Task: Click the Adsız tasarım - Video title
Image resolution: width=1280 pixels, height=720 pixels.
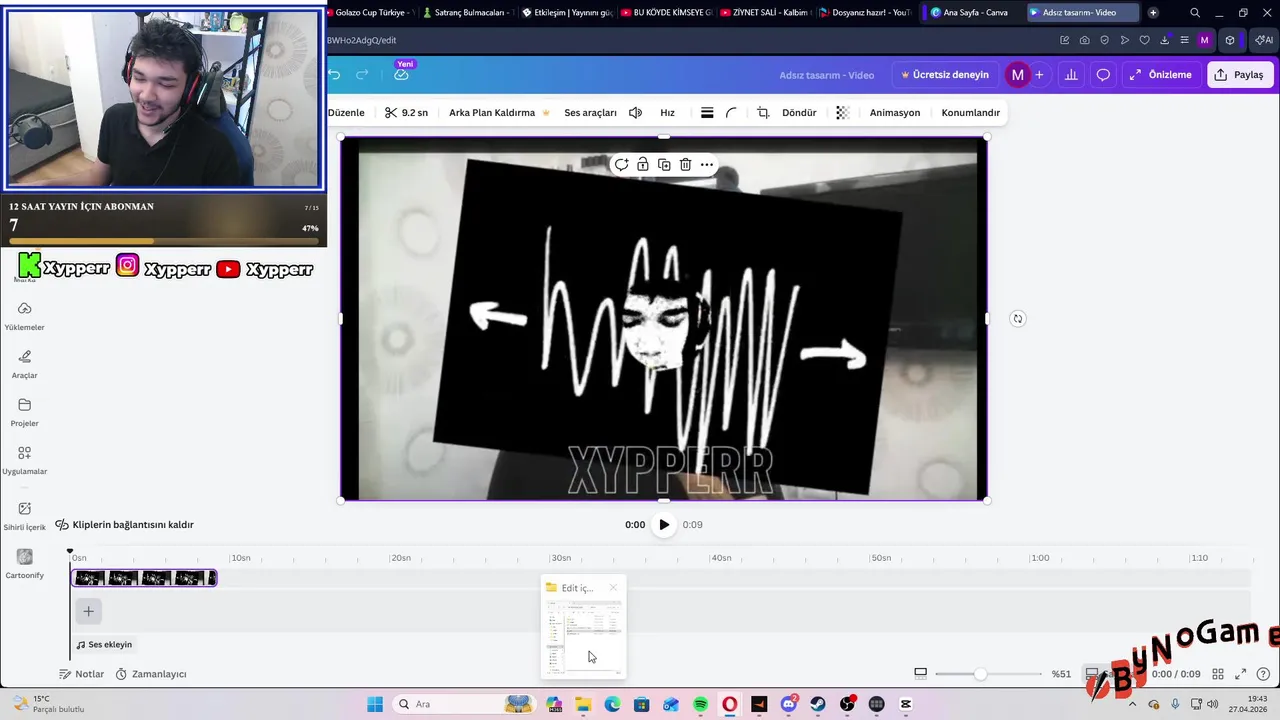Action: [x=826, y=75]
